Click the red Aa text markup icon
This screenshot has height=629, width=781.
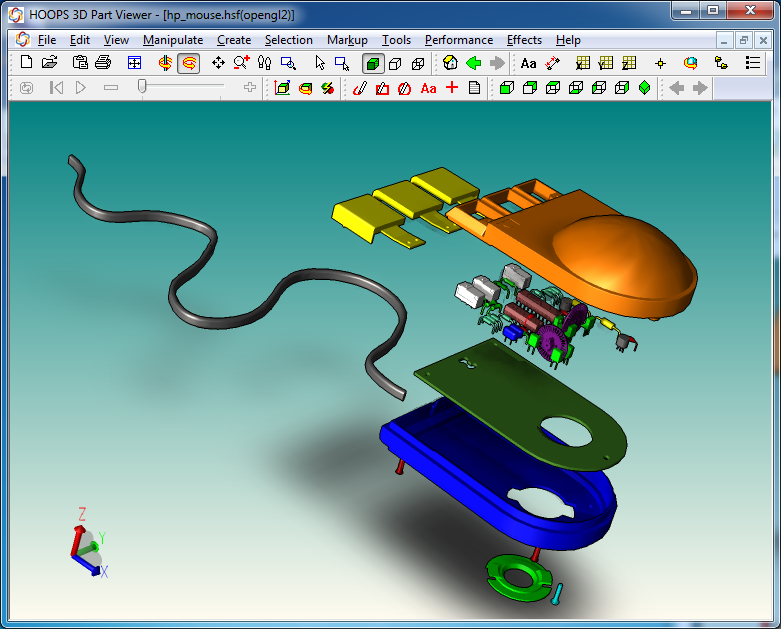[428, 88]
